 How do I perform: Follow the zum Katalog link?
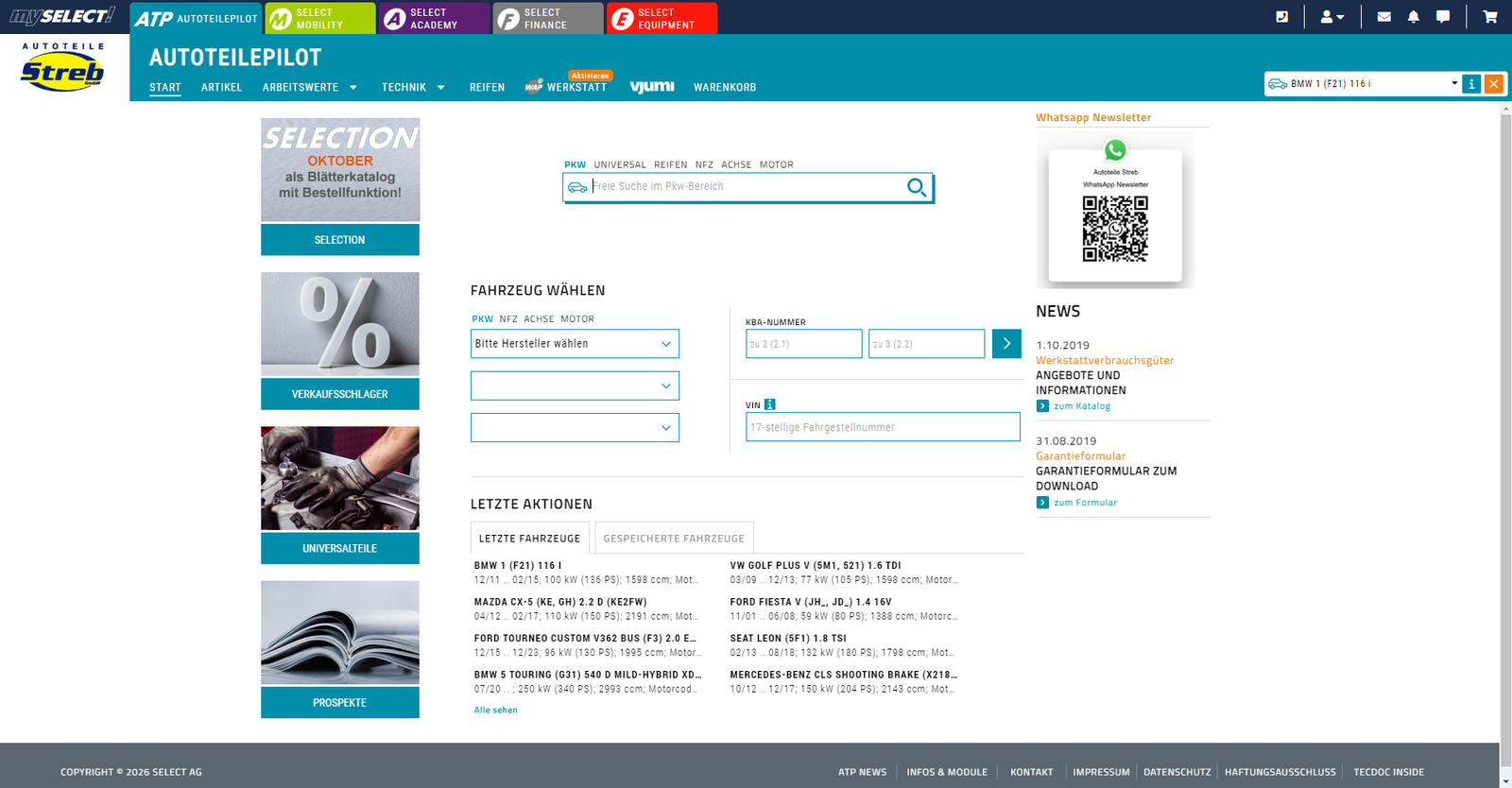coord(1082,406)
